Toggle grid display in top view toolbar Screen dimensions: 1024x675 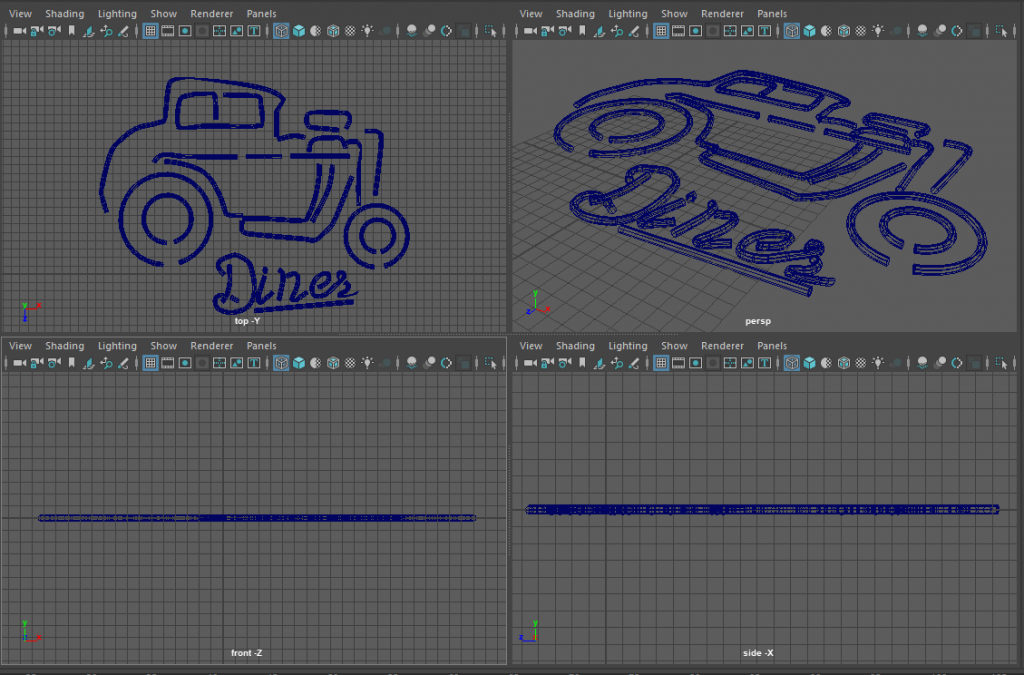[x=150, y=31]
